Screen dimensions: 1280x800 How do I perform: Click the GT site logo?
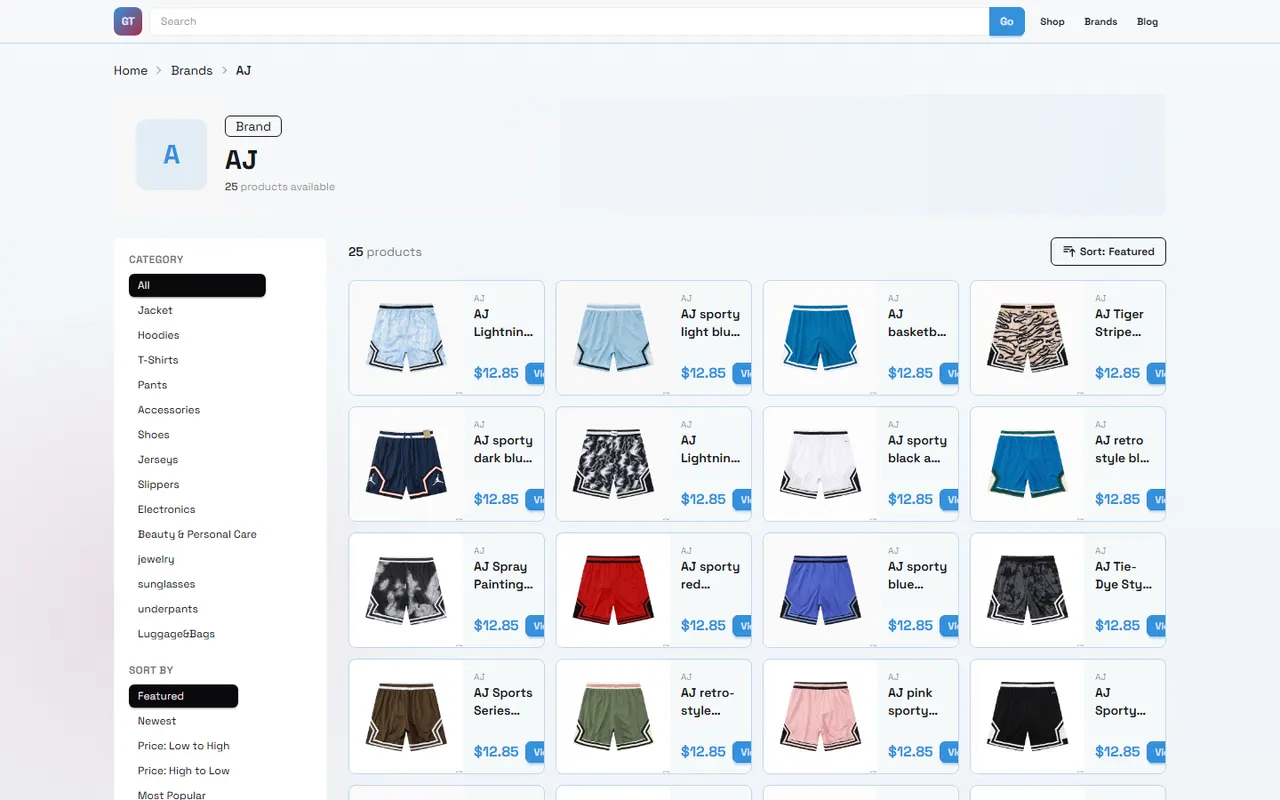pyautogui.click(x=128, y=21)
